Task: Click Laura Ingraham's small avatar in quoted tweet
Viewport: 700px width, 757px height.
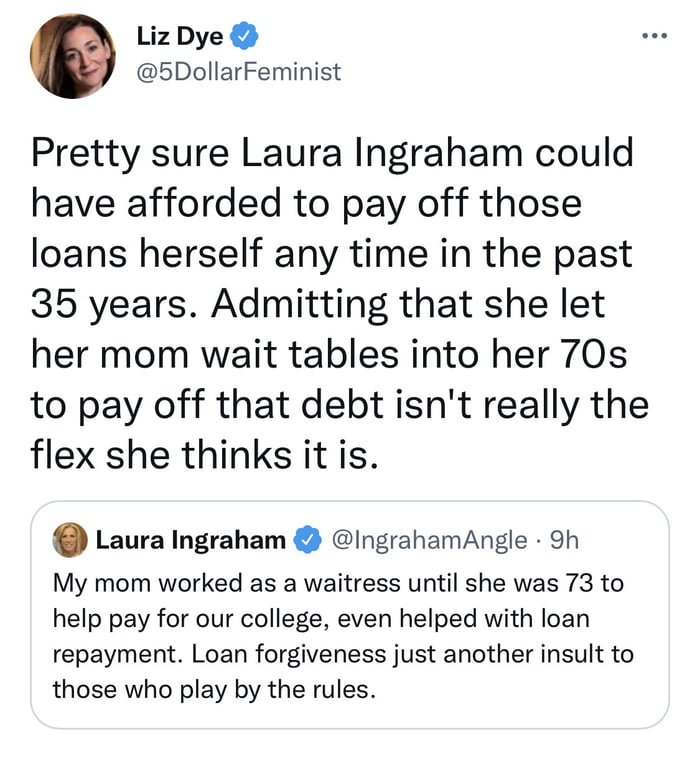Action: (x=71, y=540)
